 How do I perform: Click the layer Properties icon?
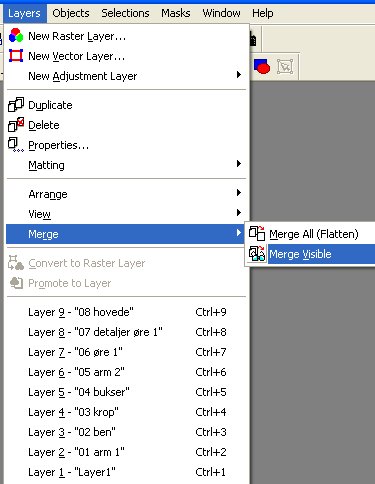pos(16,145)
